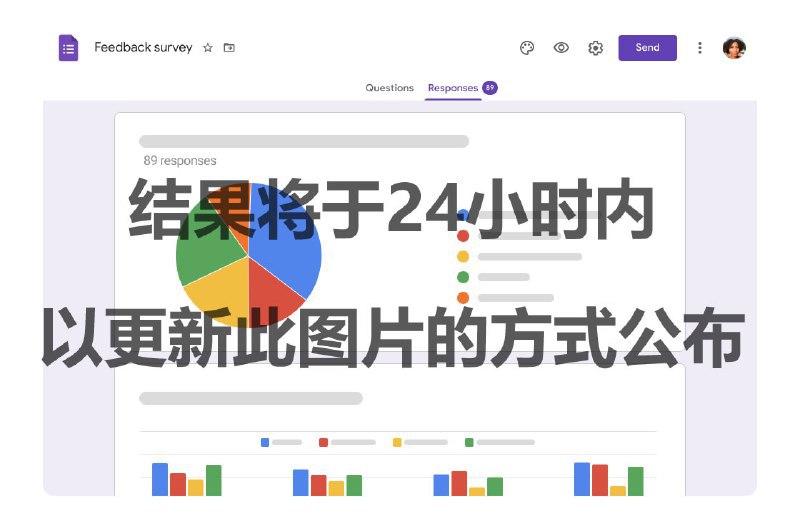Click the purple Google Forms logo icon
The image size is (800, 521).
coord(68,48)
